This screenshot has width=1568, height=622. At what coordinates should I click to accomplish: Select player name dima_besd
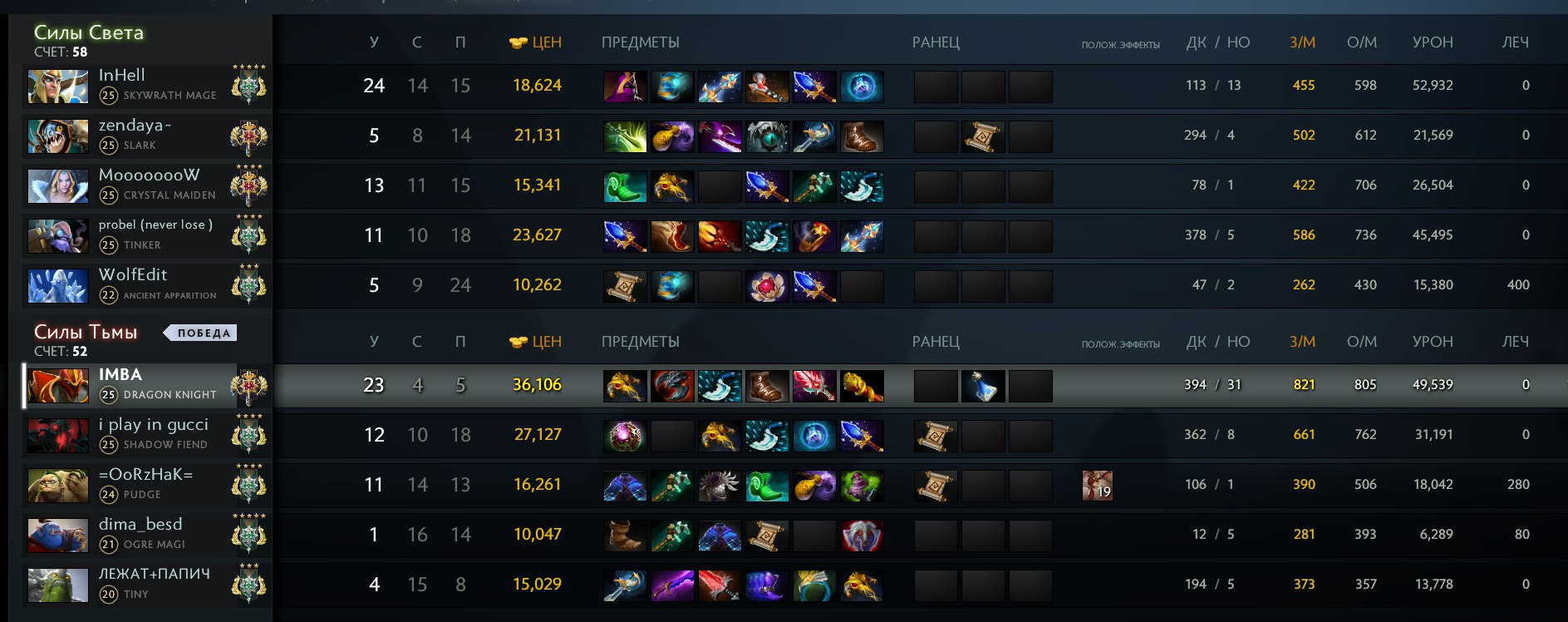[x=140, y=525]
